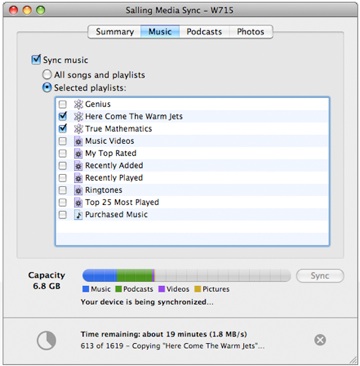360x366 pixels.
Task: Open the Music tab
Action: tap(160, 32)
